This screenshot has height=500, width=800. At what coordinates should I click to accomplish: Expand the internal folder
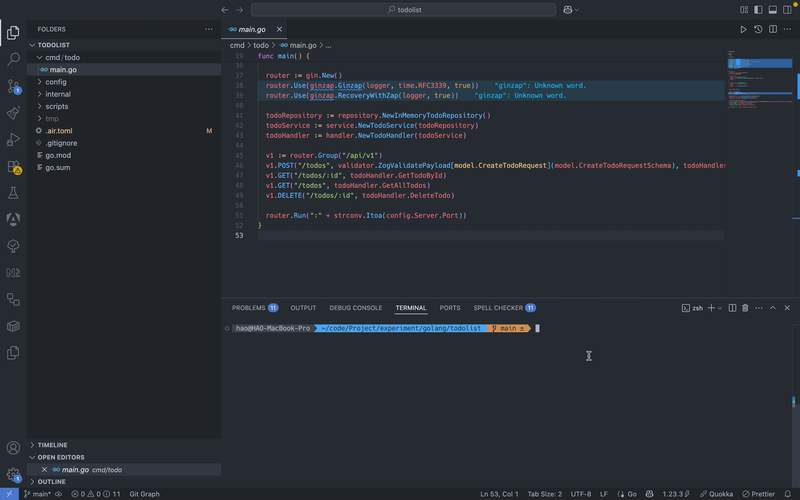click(x=39, y=94)
